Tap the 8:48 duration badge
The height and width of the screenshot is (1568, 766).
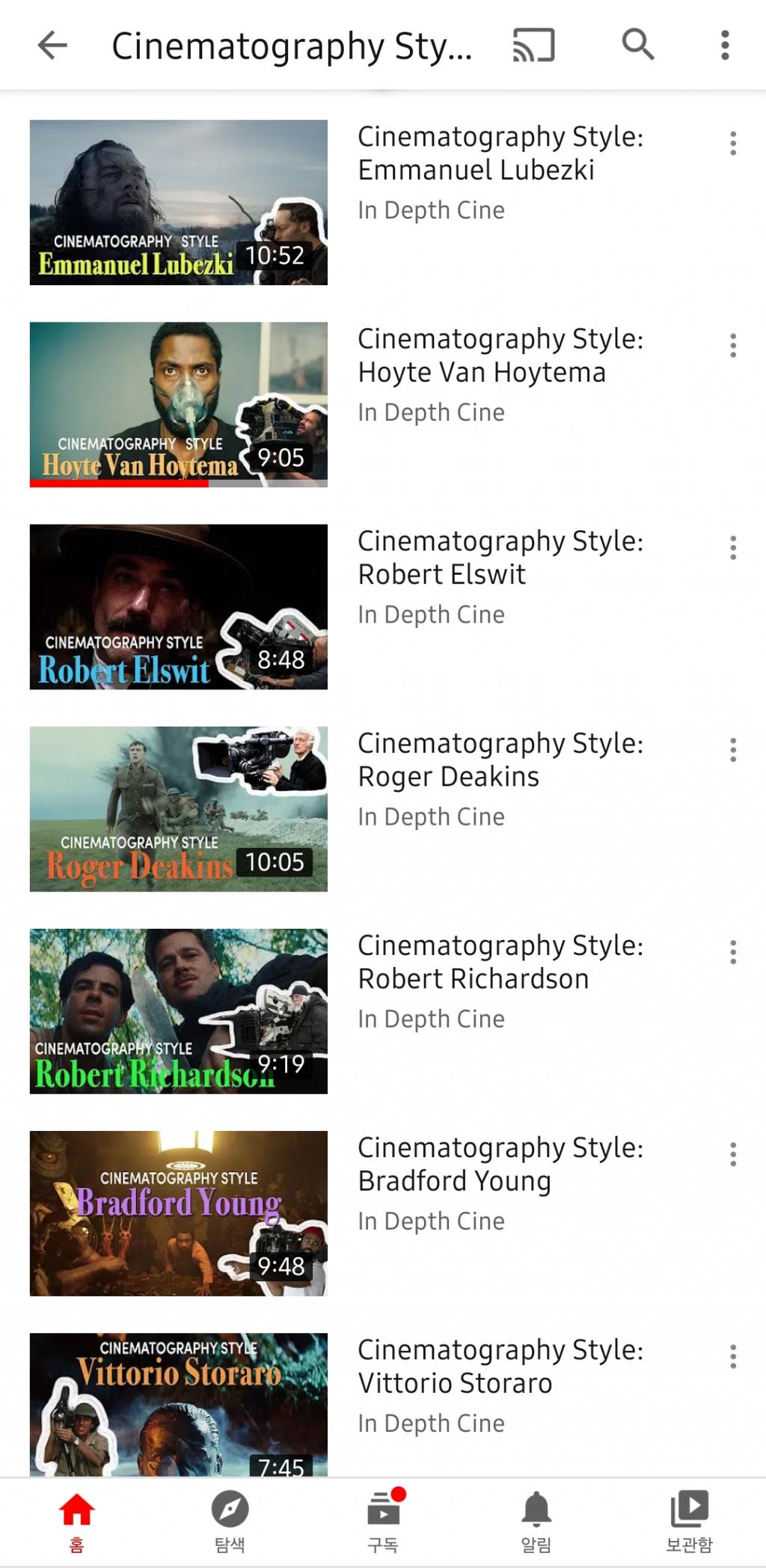click(281, 659)
